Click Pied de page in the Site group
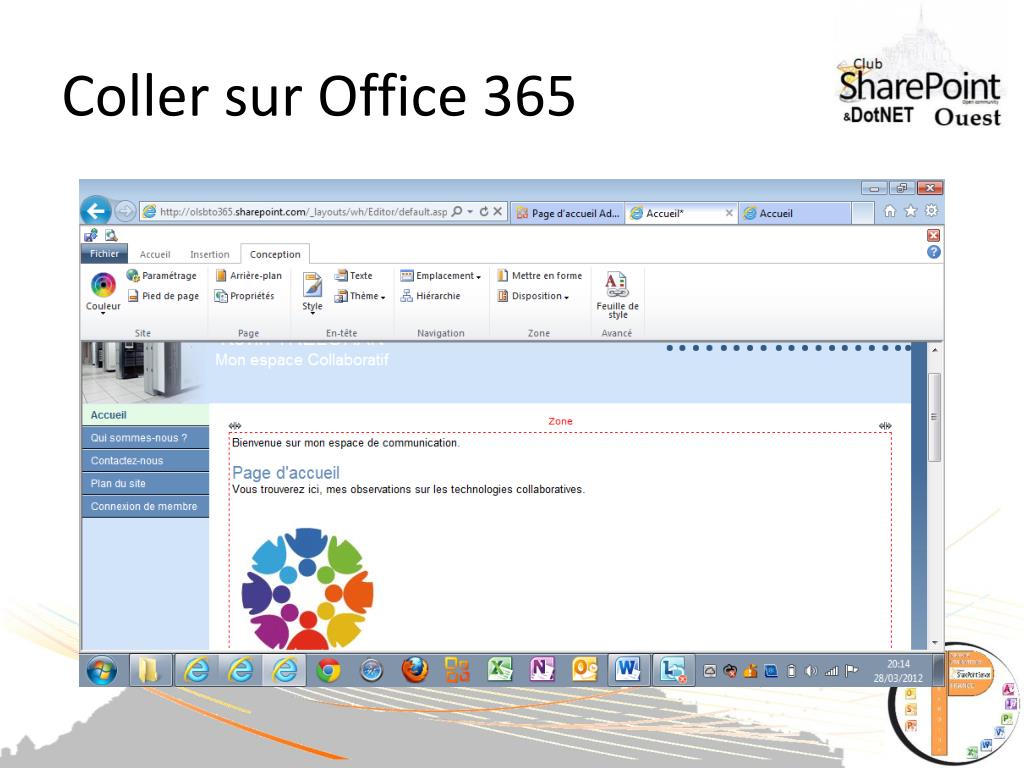The image size is (1024, 768). pyautogui.click(x=163, y=296)
